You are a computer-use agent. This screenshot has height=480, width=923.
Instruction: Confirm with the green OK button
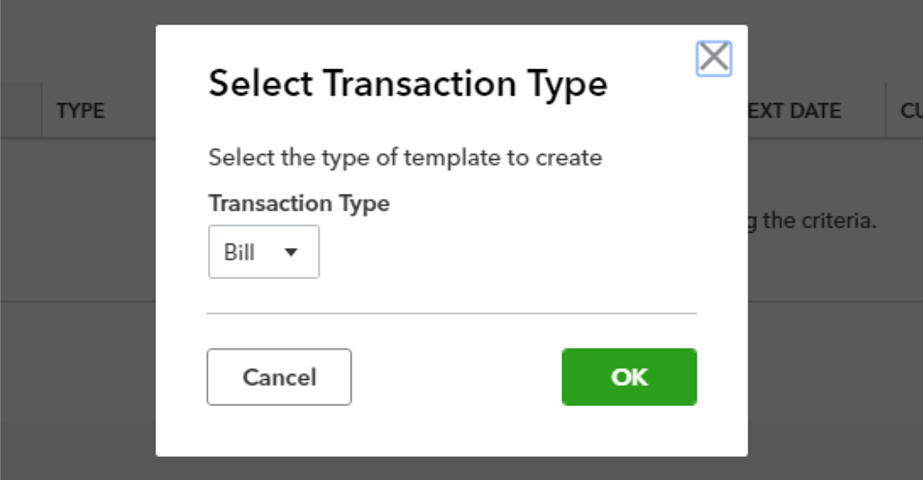click(x=629, y=377)
